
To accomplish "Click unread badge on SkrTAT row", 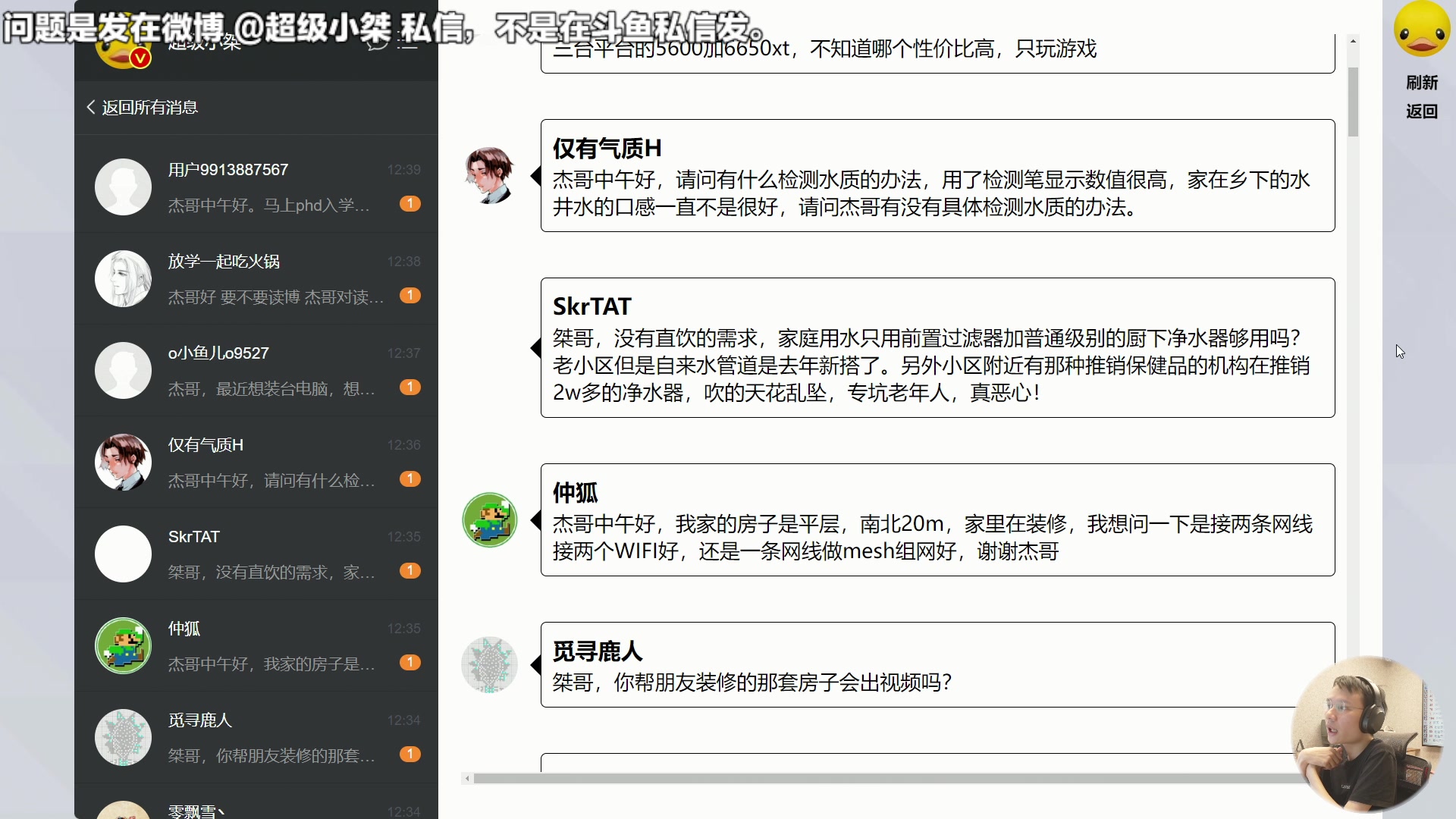I will point(410,570).
